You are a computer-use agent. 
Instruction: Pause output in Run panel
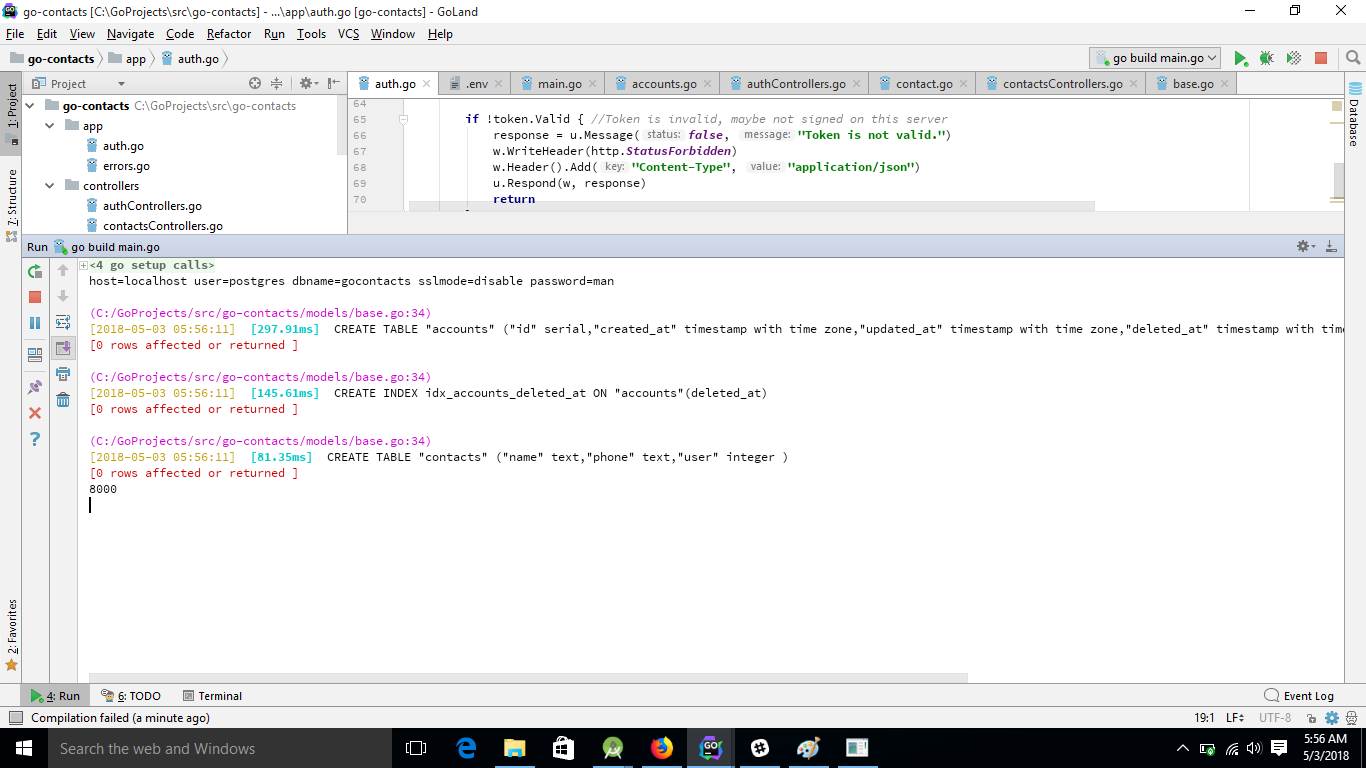pos(35,323)
